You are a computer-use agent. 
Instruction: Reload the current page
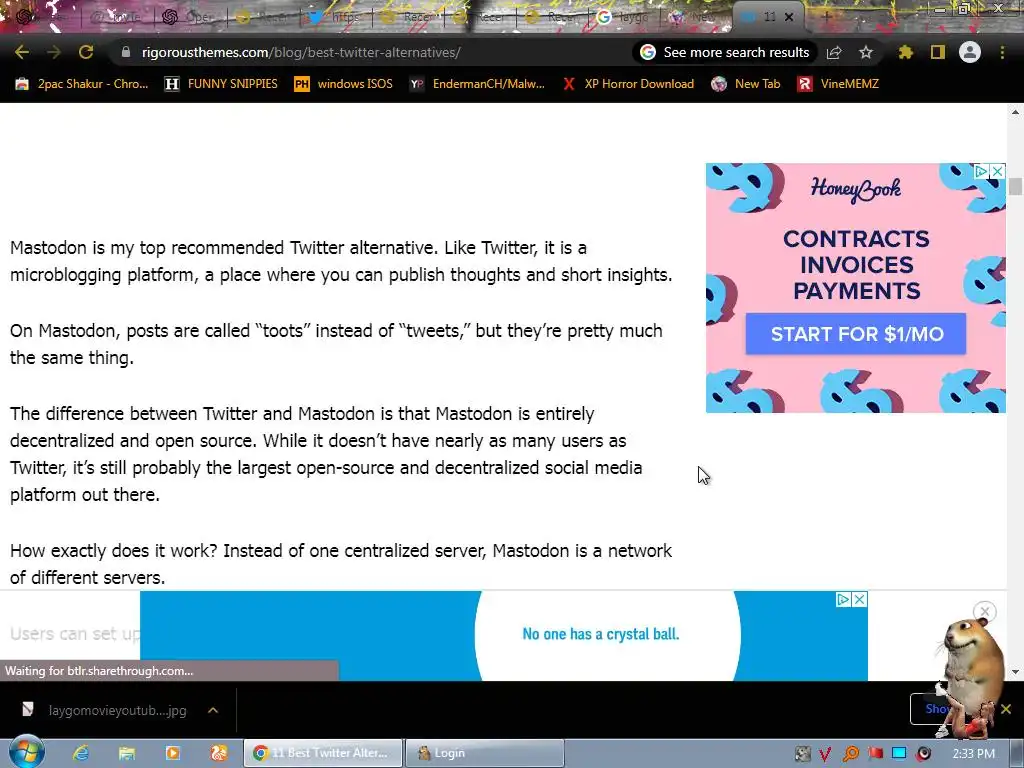[x=86, y=52]
